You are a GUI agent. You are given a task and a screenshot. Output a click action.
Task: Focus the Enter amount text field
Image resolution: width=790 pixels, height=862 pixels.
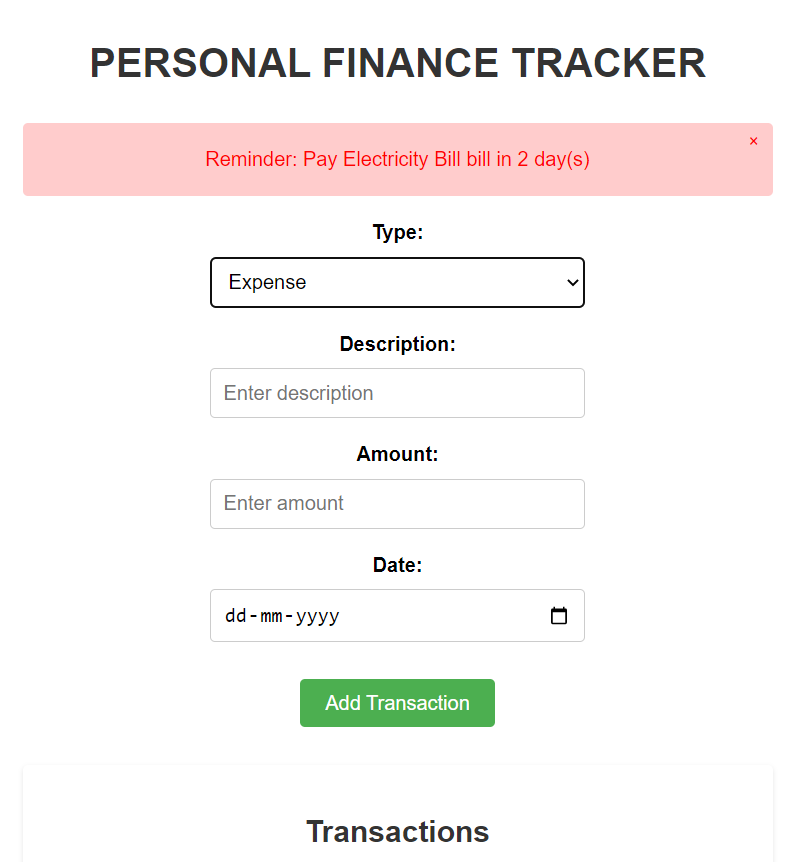[397, 503]
